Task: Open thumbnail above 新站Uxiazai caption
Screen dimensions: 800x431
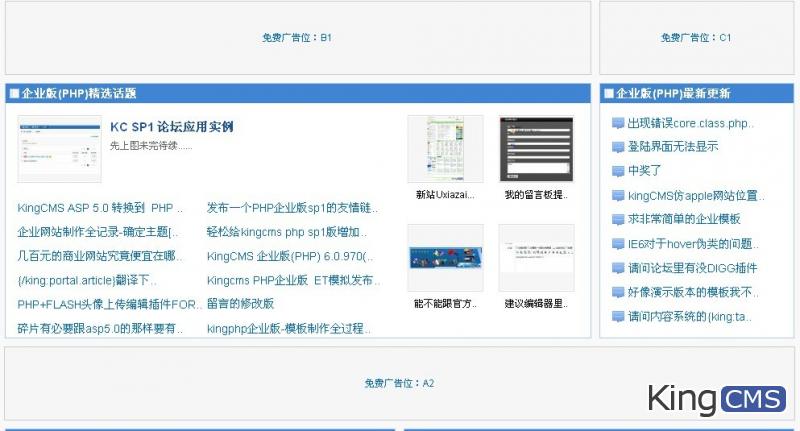Action: coord(445,149)
